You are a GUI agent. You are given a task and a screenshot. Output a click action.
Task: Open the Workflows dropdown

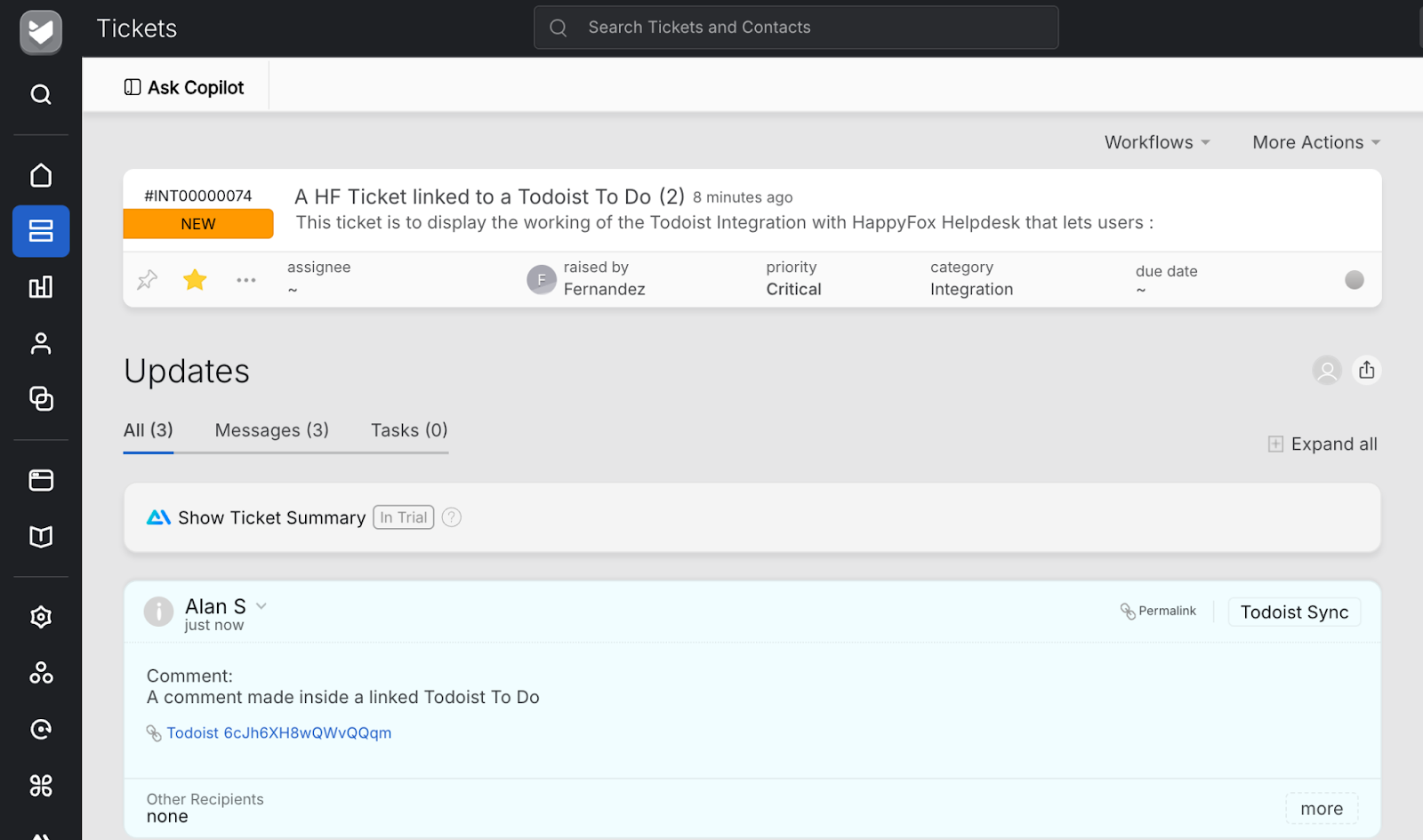(1157, 142)
